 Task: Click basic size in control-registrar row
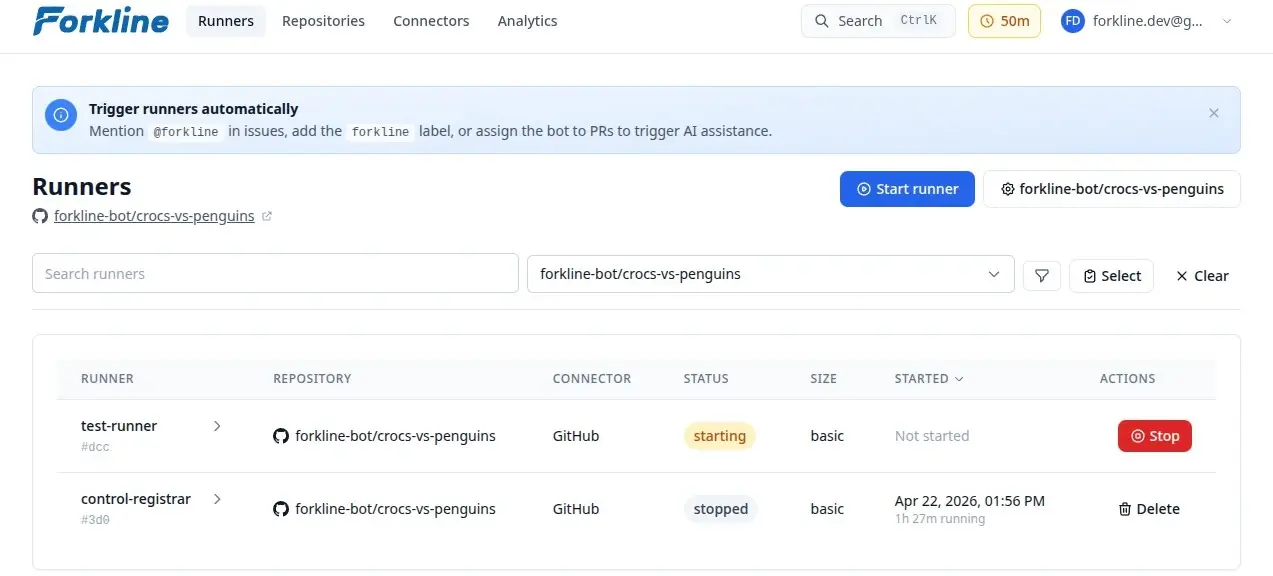pyautogui.click(x=827, y=509)
